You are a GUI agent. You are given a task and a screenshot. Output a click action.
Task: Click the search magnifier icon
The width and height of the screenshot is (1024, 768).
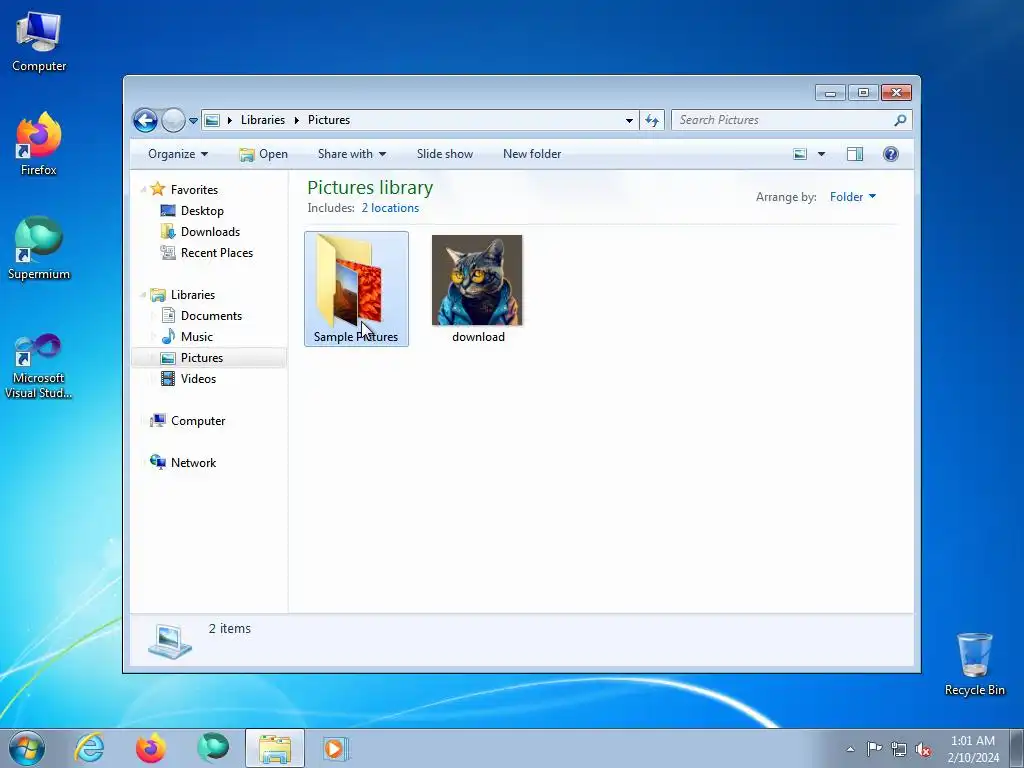(900, 120)
